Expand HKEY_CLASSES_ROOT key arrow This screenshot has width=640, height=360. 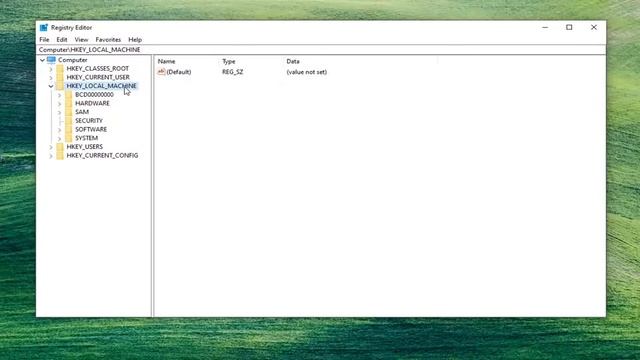[x=51, y=69]
